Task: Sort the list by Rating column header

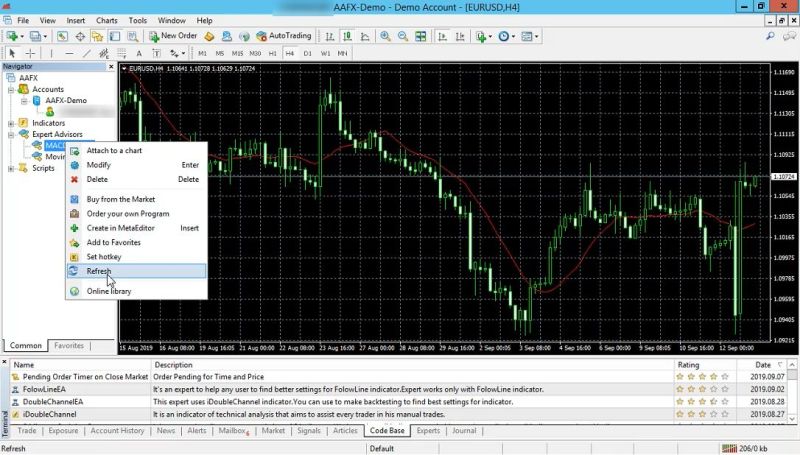Action: coord(689,365)
